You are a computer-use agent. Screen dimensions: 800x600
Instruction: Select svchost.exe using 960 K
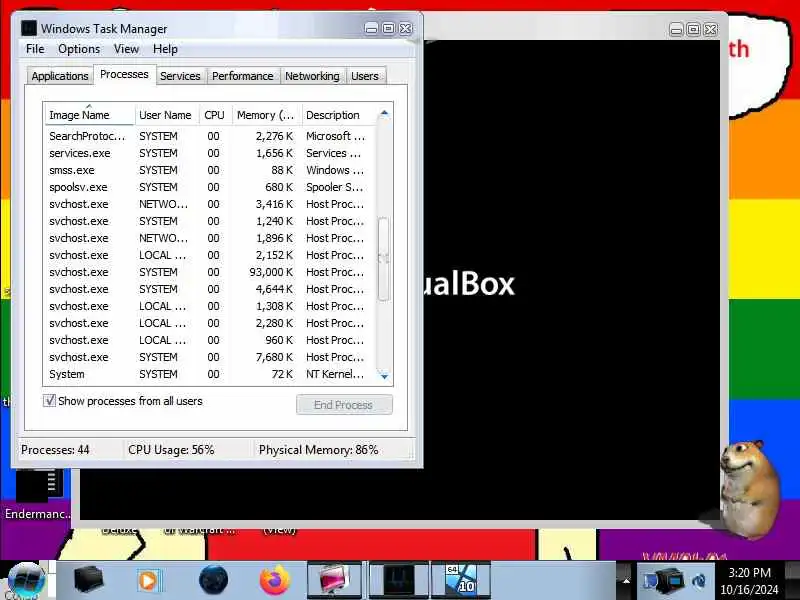click(x=209, y=340)
